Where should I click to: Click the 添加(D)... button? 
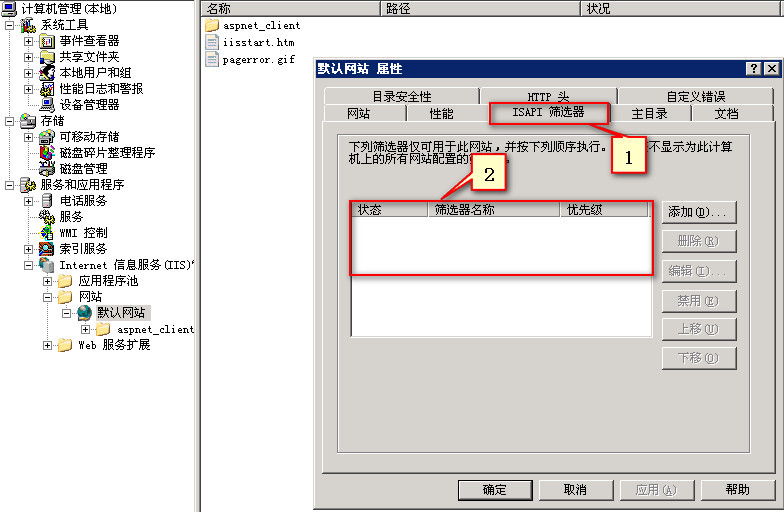click(x=699, y=212)
